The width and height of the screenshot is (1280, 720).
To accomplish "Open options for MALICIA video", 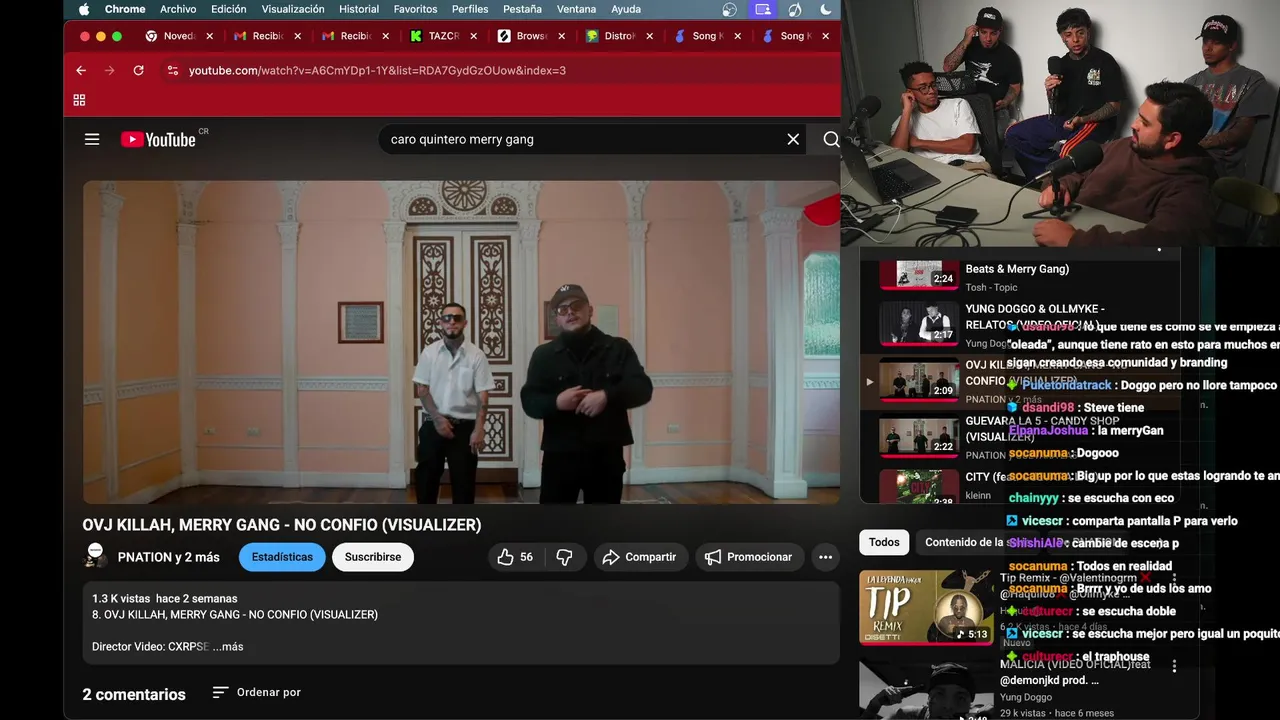I will coord(1174,666).
